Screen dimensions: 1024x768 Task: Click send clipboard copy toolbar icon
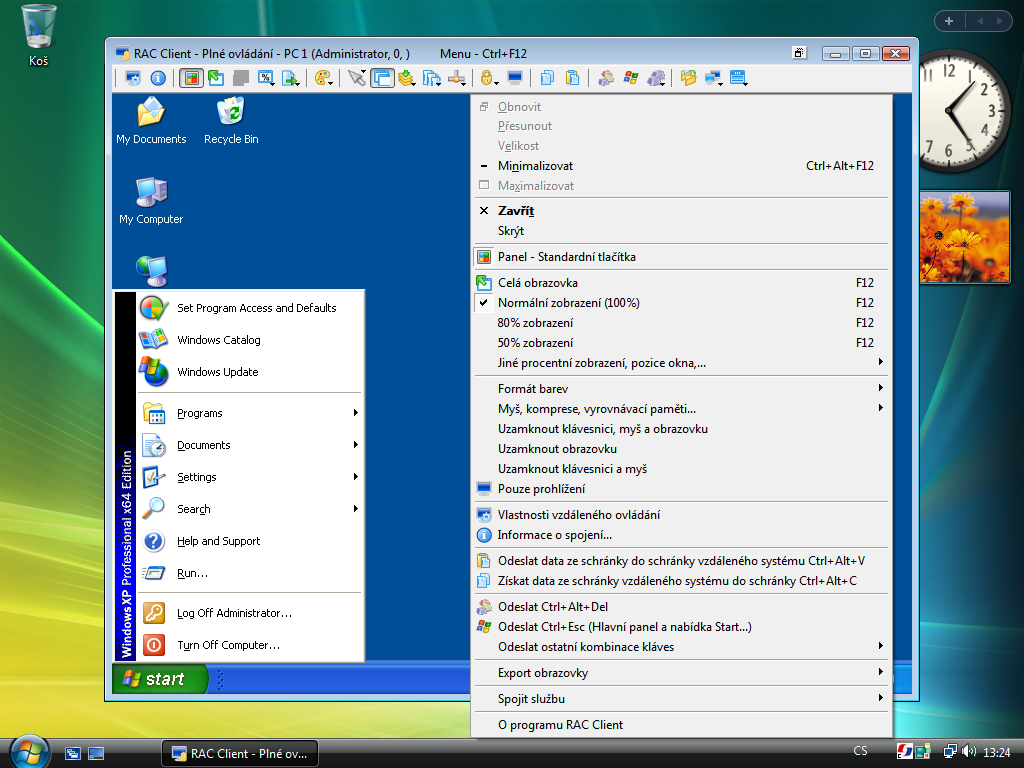click(547, 78)
